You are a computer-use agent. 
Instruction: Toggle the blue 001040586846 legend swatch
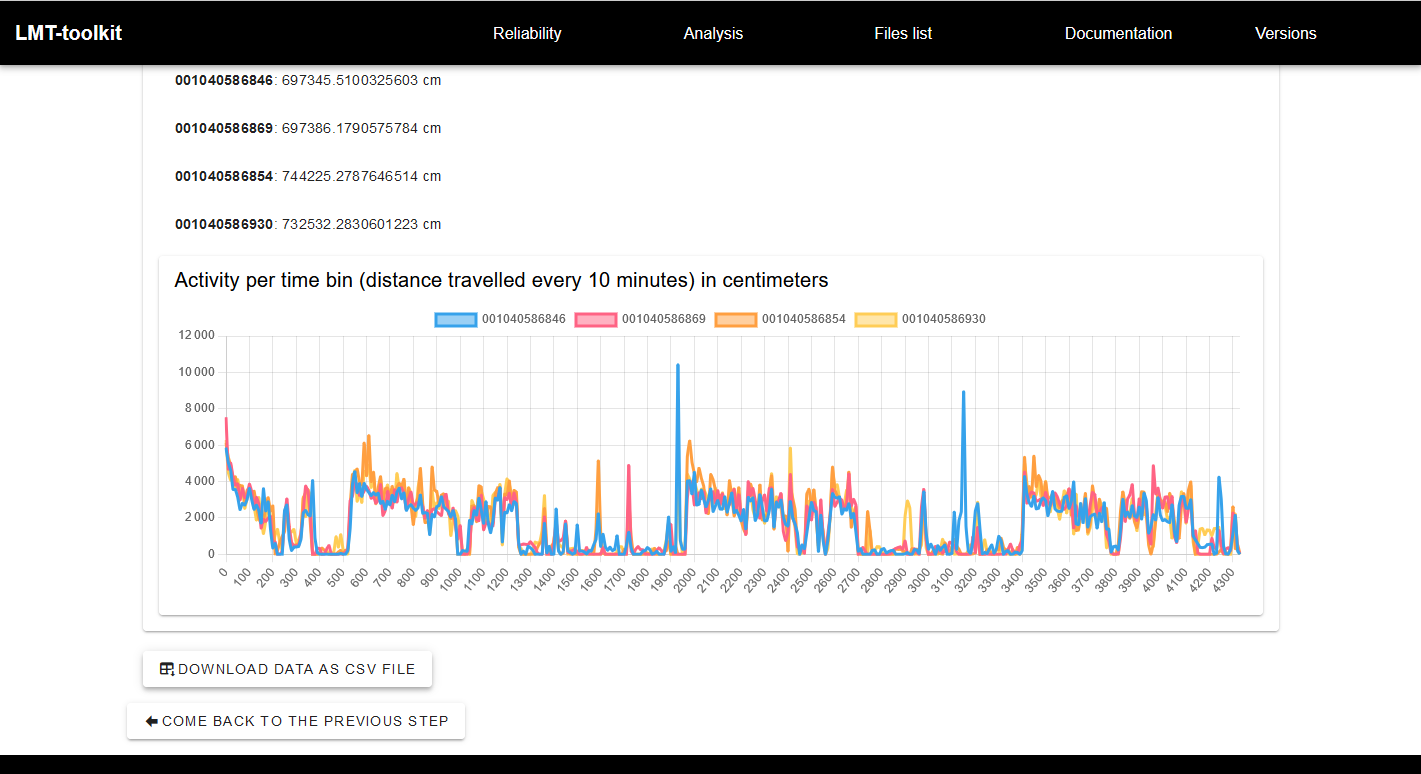456,319
